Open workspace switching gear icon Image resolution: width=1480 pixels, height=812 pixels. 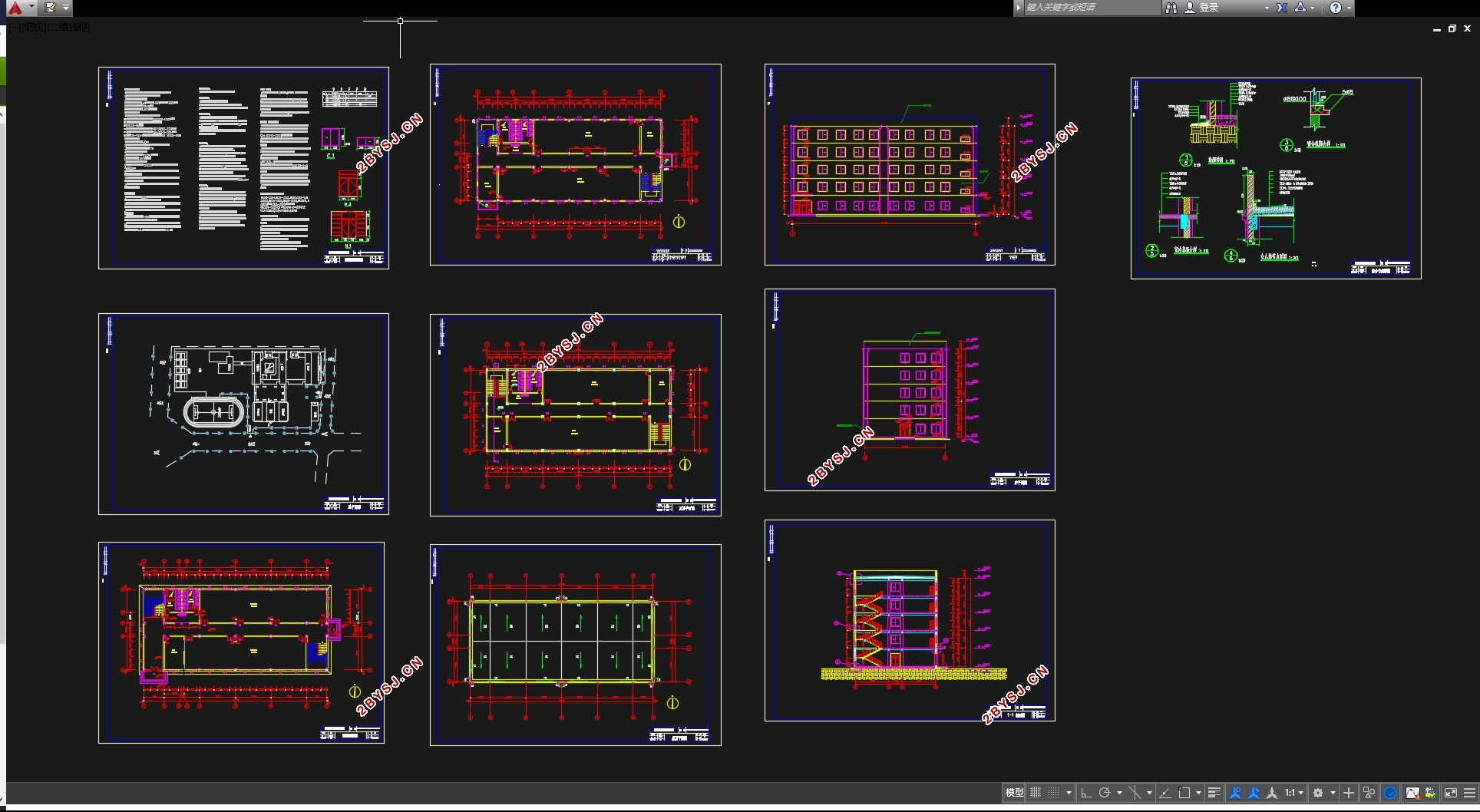pyautogui.click(x=1318, y=793)
